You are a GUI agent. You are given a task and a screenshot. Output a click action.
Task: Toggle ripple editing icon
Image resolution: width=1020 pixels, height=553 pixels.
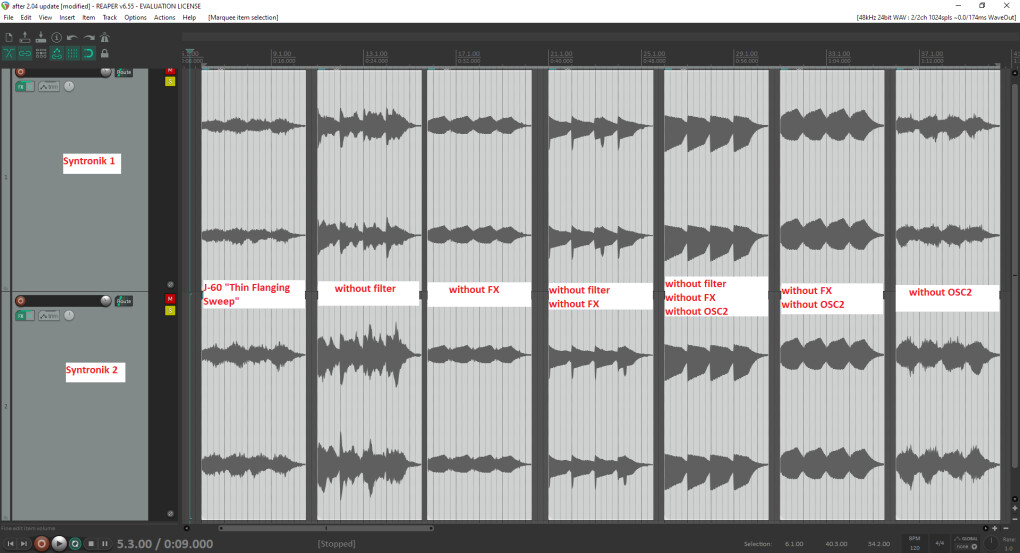point(41,53)
